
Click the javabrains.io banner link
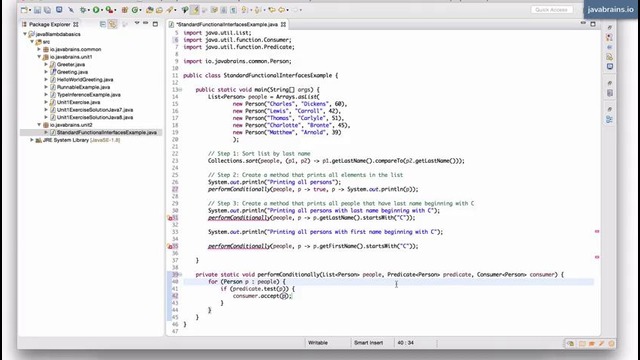(611, 9)
